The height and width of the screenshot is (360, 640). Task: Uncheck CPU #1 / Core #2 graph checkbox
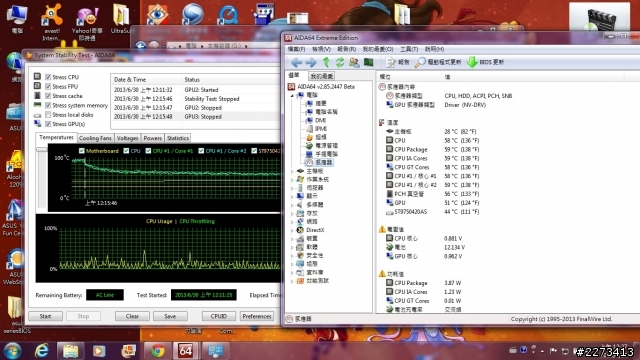click(201, 151)
